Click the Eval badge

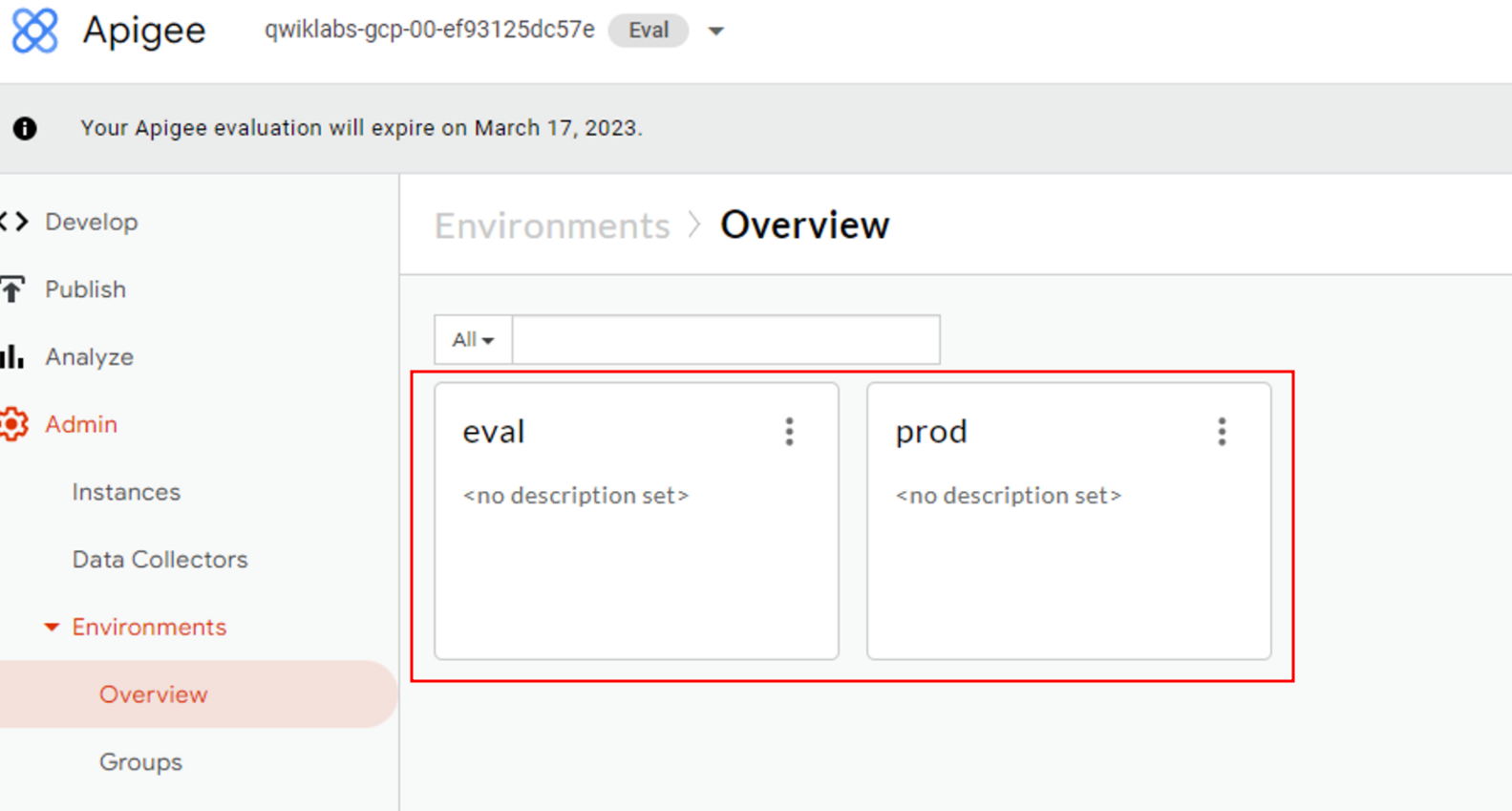649,31
